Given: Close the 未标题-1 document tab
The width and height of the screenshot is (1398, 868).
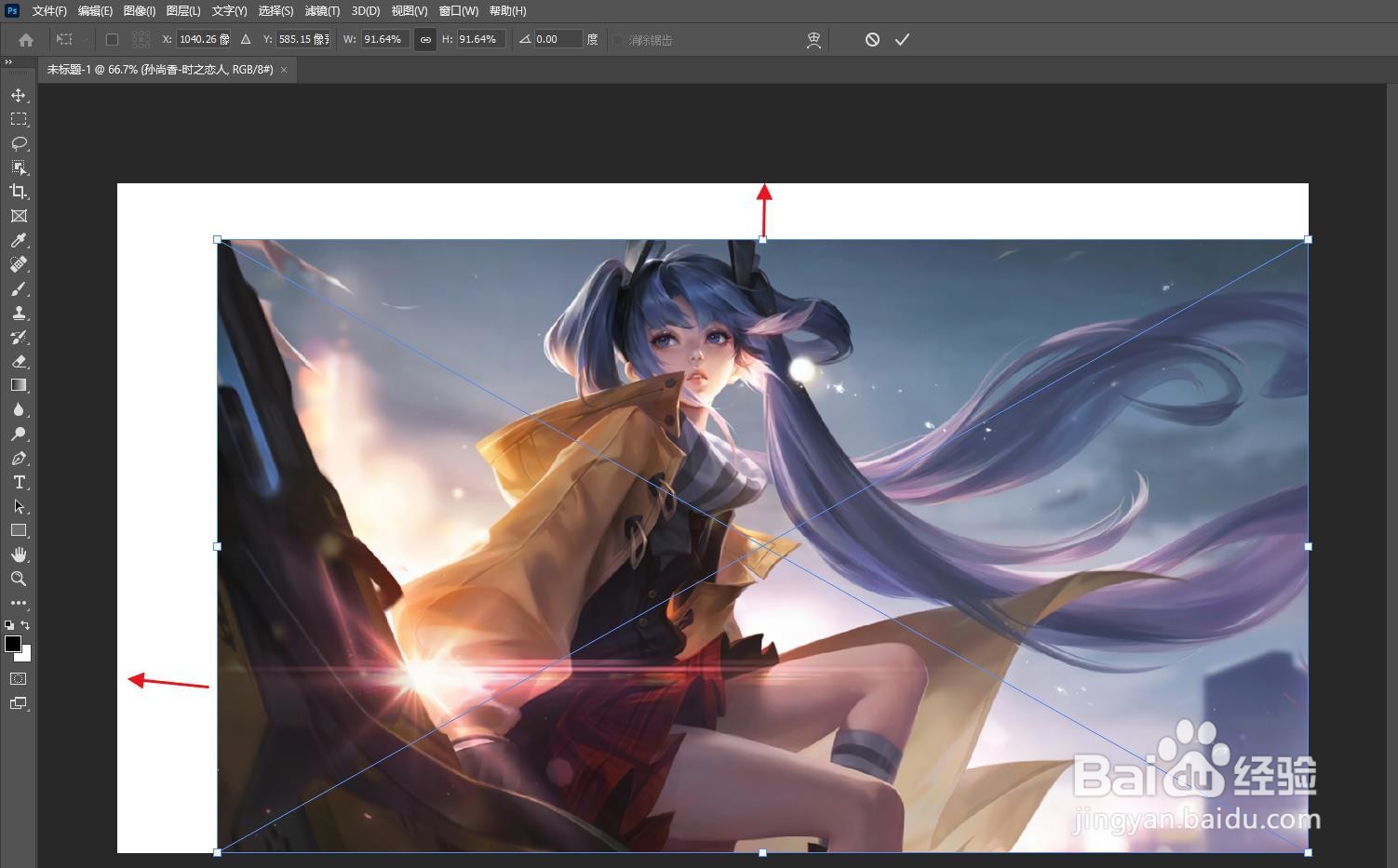Looking at the screenshot, I should pyautogui.click(x=284, y=70).
